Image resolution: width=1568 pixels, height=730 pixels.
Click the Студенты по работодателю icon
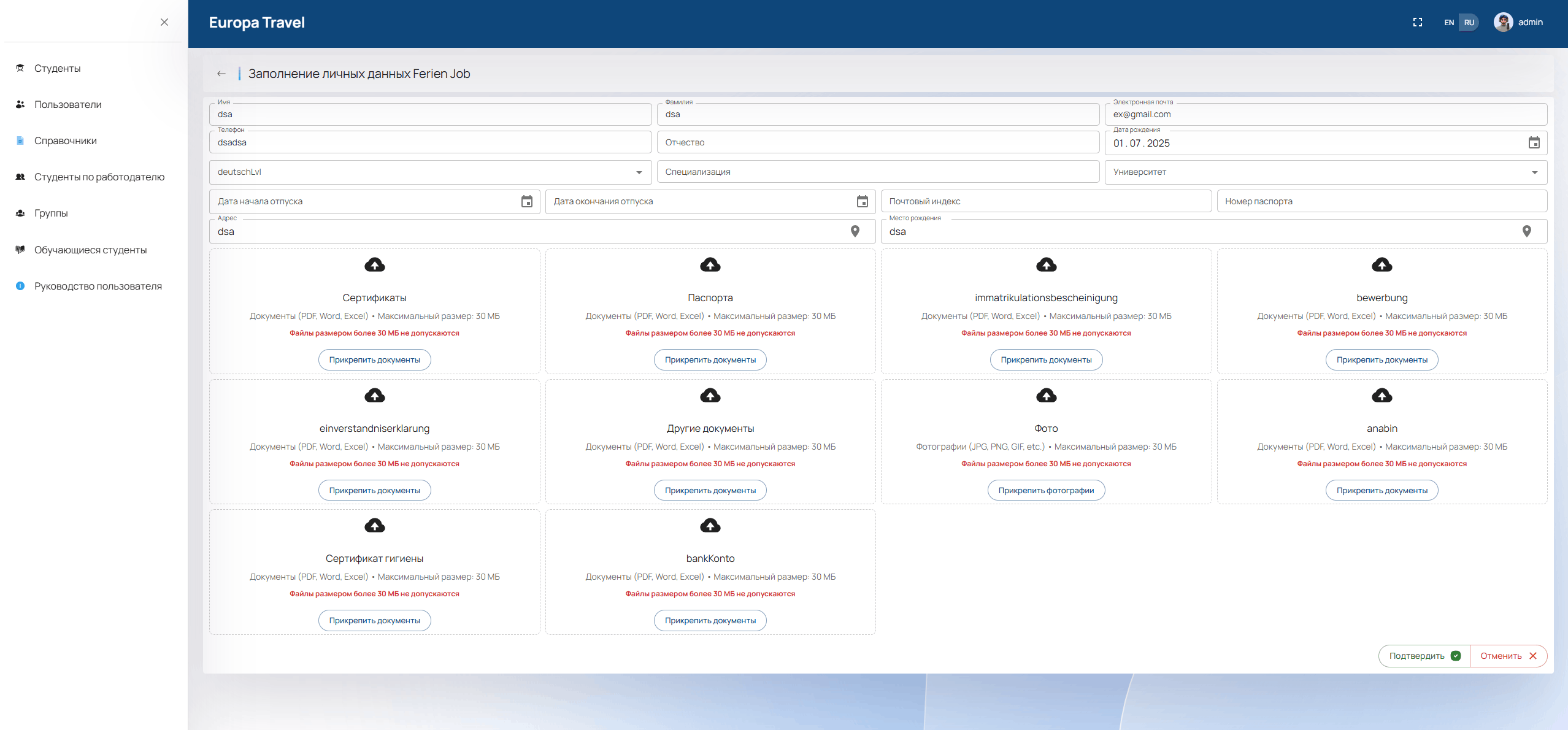pyautogui.click(x=20, y=177)
